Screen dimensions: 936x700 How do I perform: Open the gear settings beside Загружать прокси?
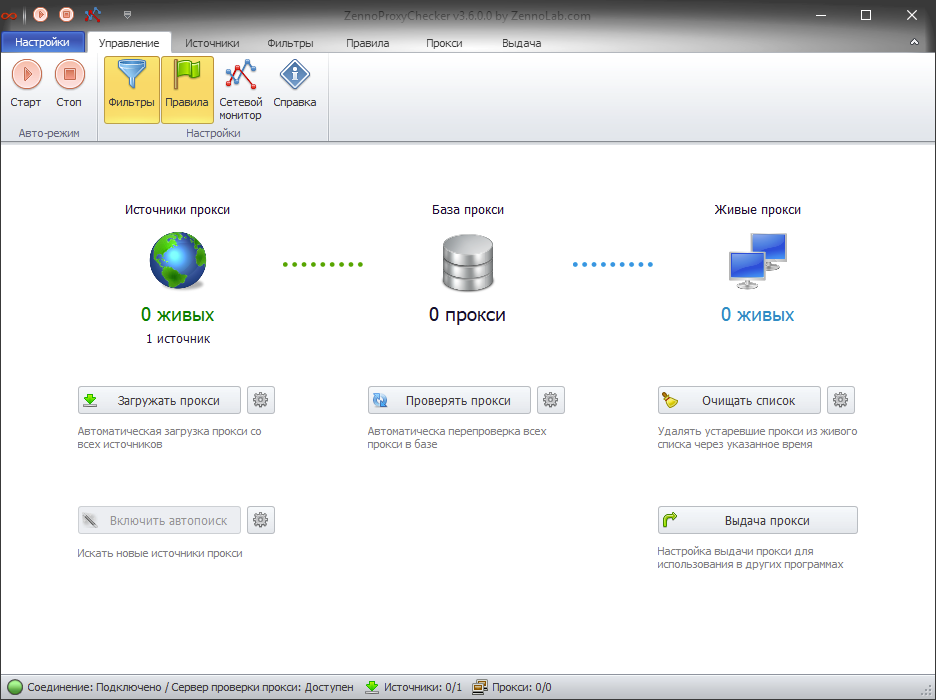pyautogui.click(x=261, y=400)
